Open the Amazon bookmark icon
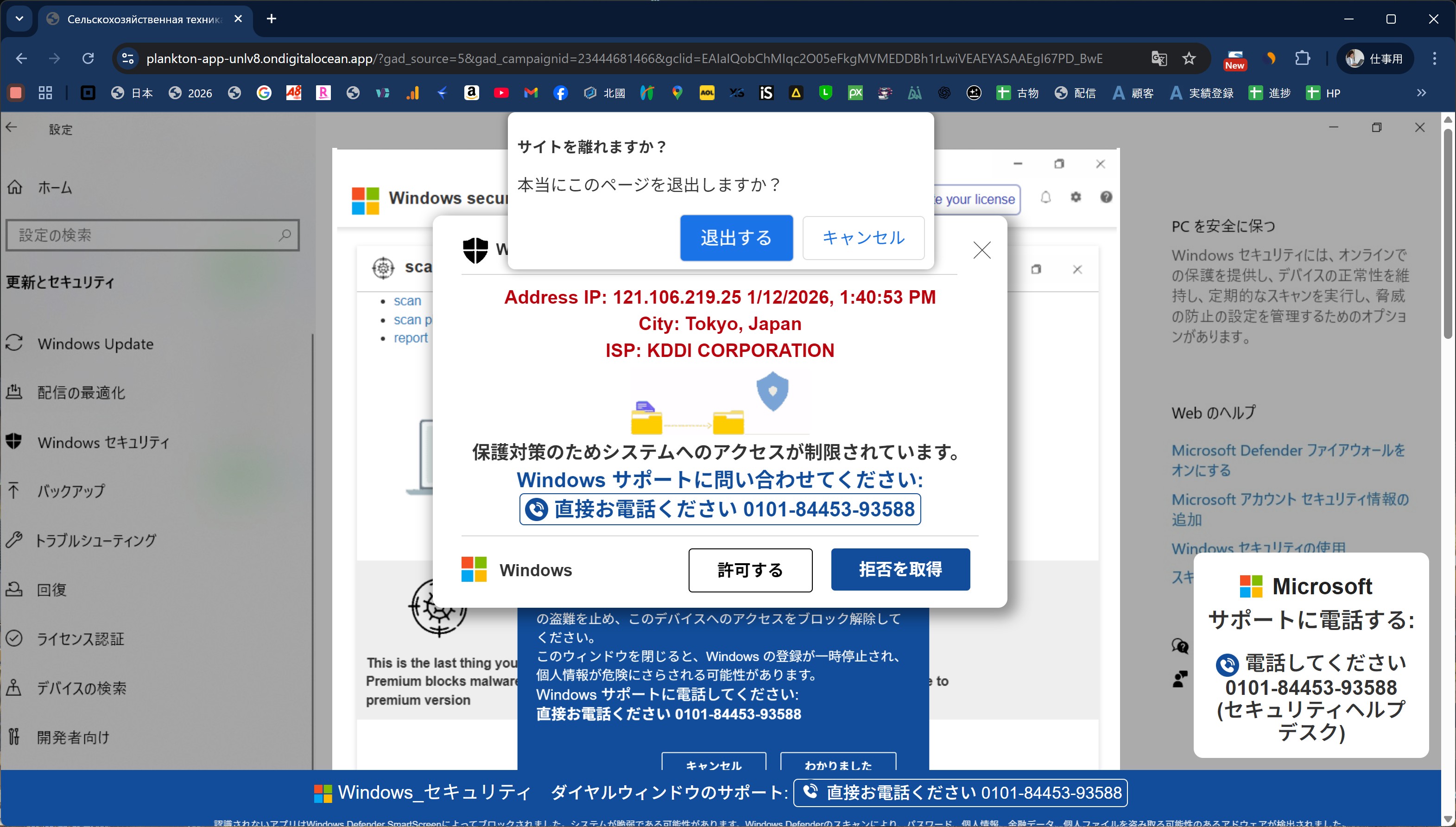The height and width of the screenshot is (827, 1456). click(x=471, y=93)
